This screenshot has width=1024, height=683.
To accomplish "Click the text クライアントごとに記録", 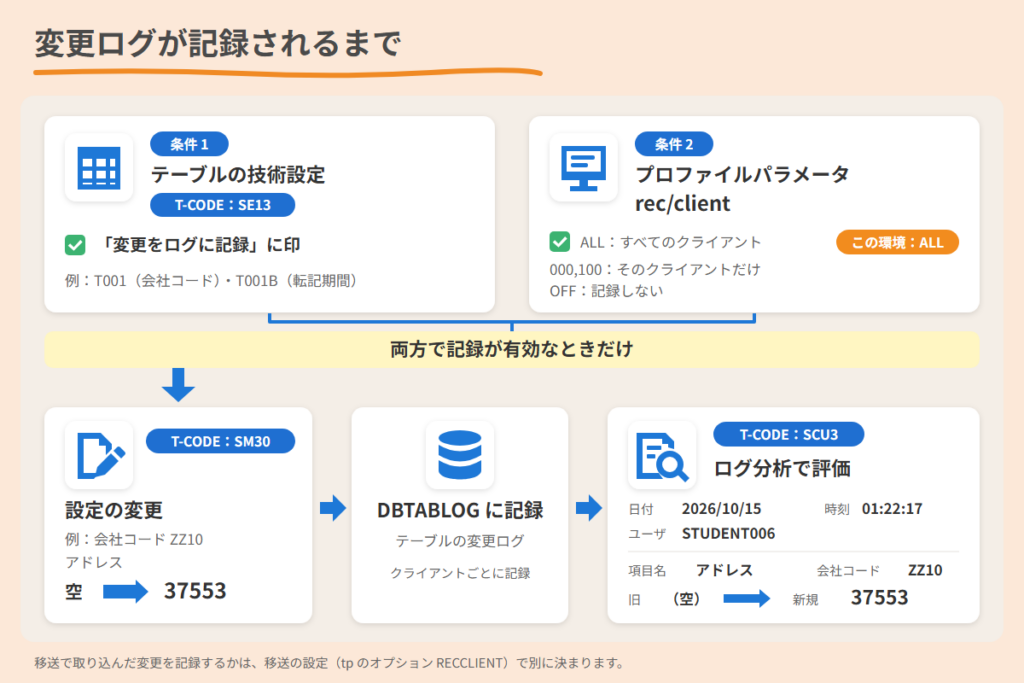I will (x=460, y=573).
